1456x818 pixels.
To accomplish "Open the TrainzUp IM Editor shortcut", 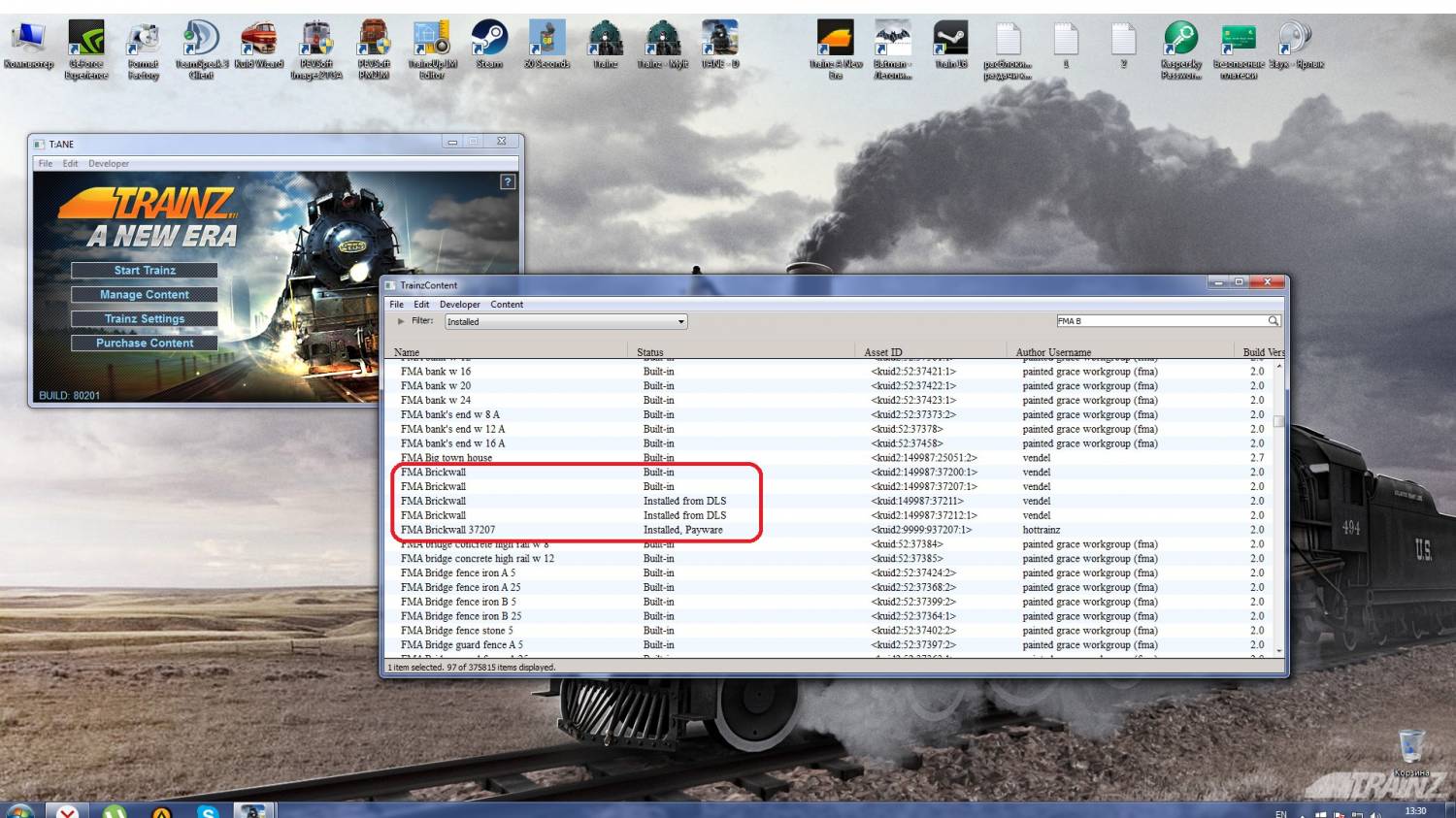I will pyautogui.click(x=432, y=49).
